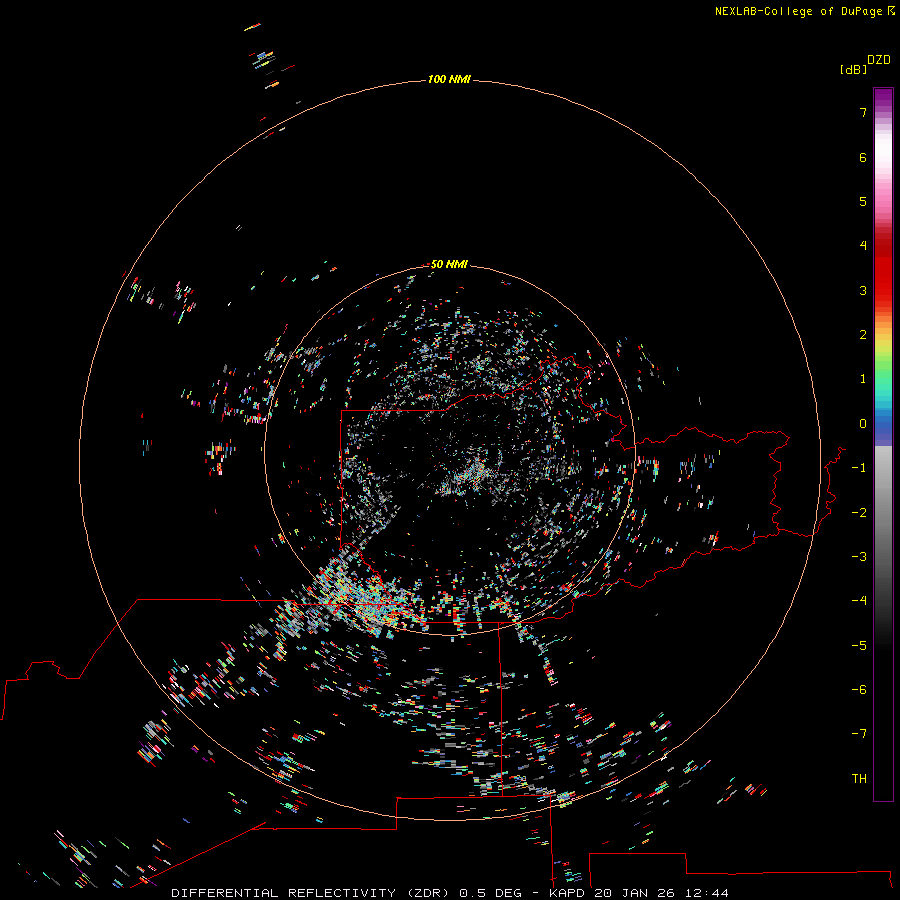
Task: Click the TH threshold label on scale
Action: (x=859, y=779)
